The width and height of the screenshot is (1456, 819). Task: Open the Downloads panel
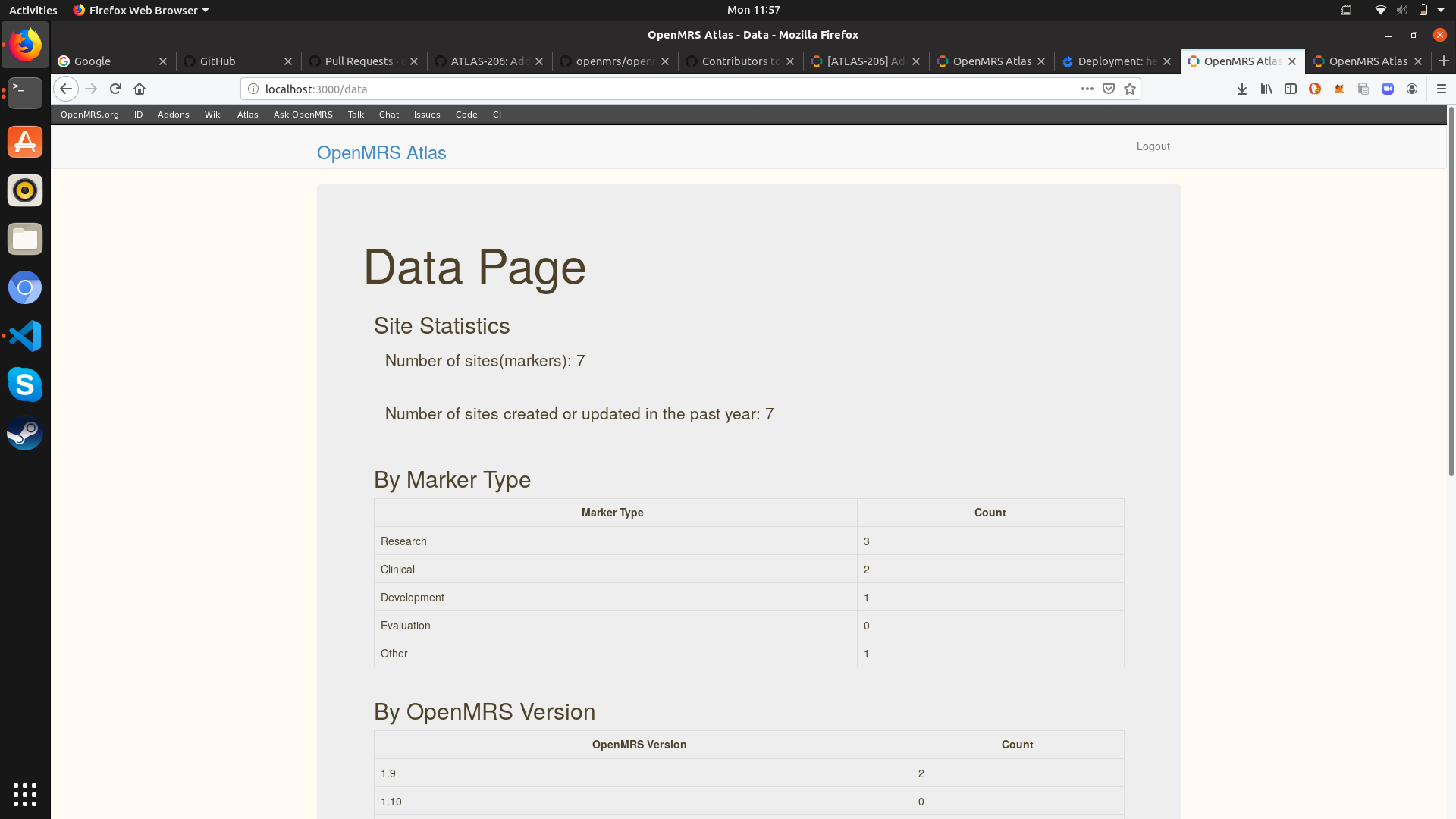[1242, 89]
